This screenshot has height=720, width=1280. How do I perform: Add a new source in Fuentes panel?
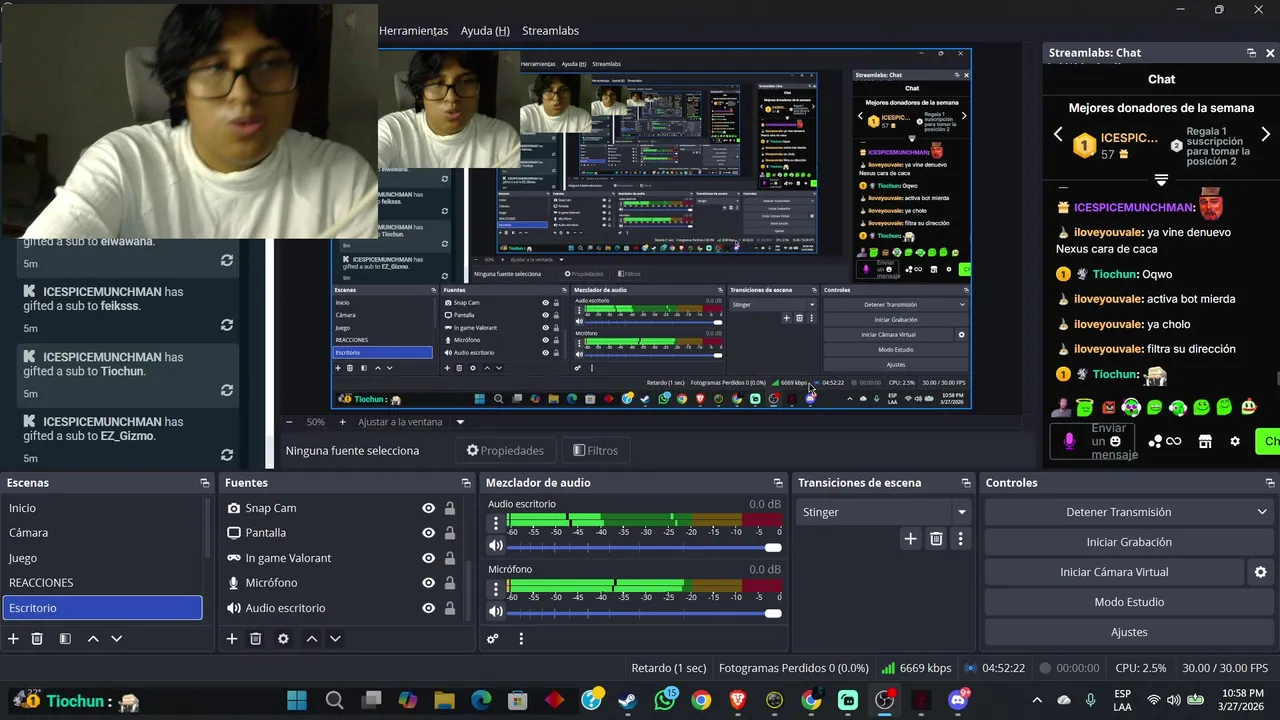pos(232,638)
